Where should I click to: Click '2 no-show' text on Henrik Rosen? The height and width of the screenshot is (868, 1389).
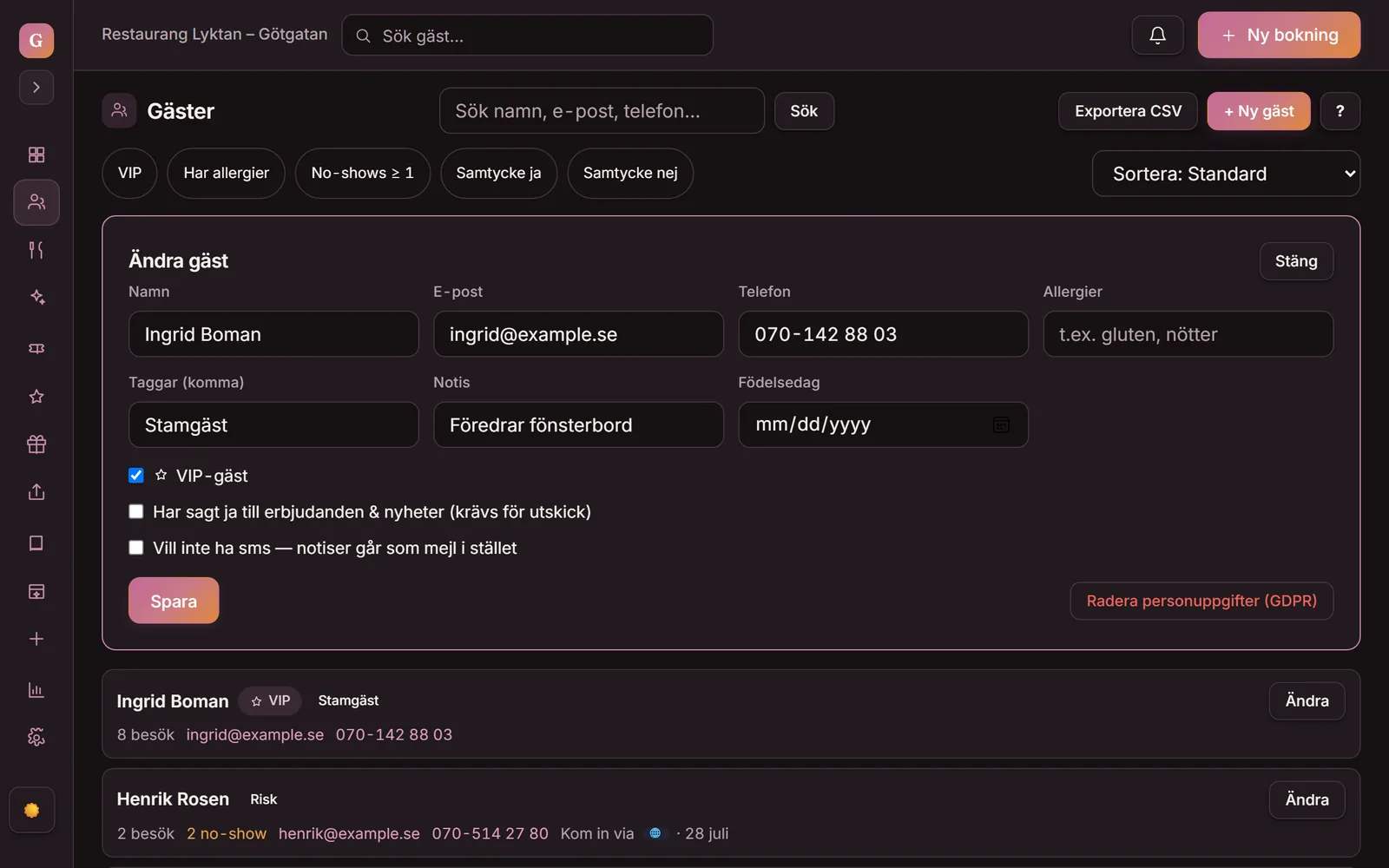227,833
